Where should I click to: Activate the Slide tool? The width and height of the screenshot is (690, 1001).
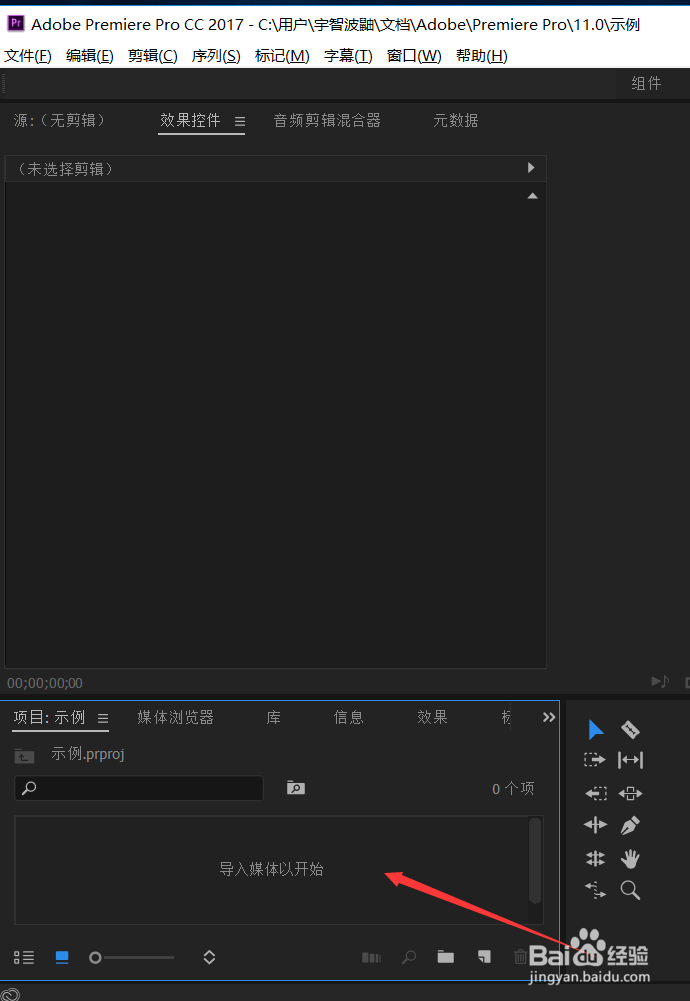click(631, 794)
